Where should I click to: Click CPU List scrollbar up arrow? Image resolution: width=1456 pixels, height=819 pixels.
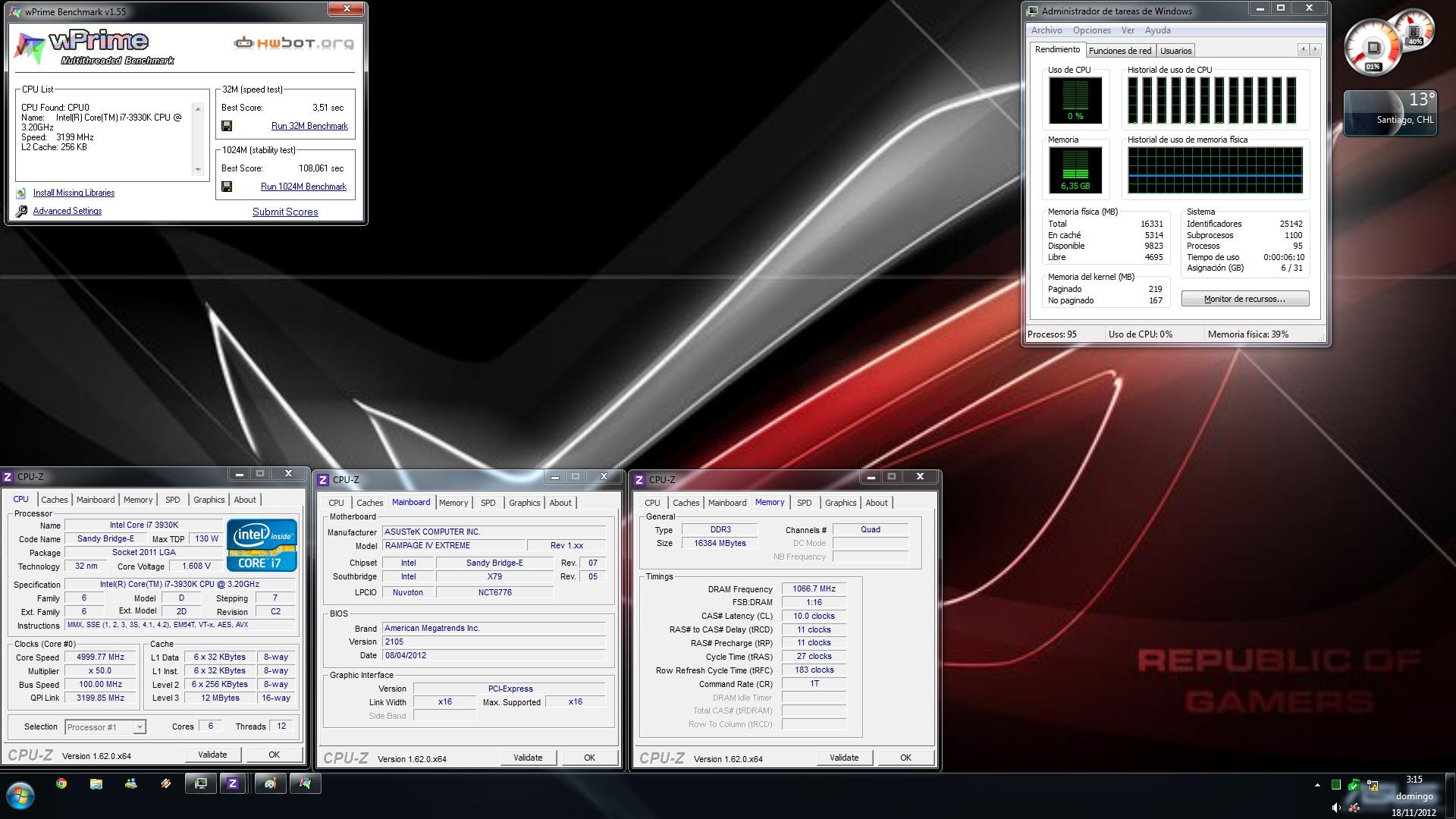[199, 108]
